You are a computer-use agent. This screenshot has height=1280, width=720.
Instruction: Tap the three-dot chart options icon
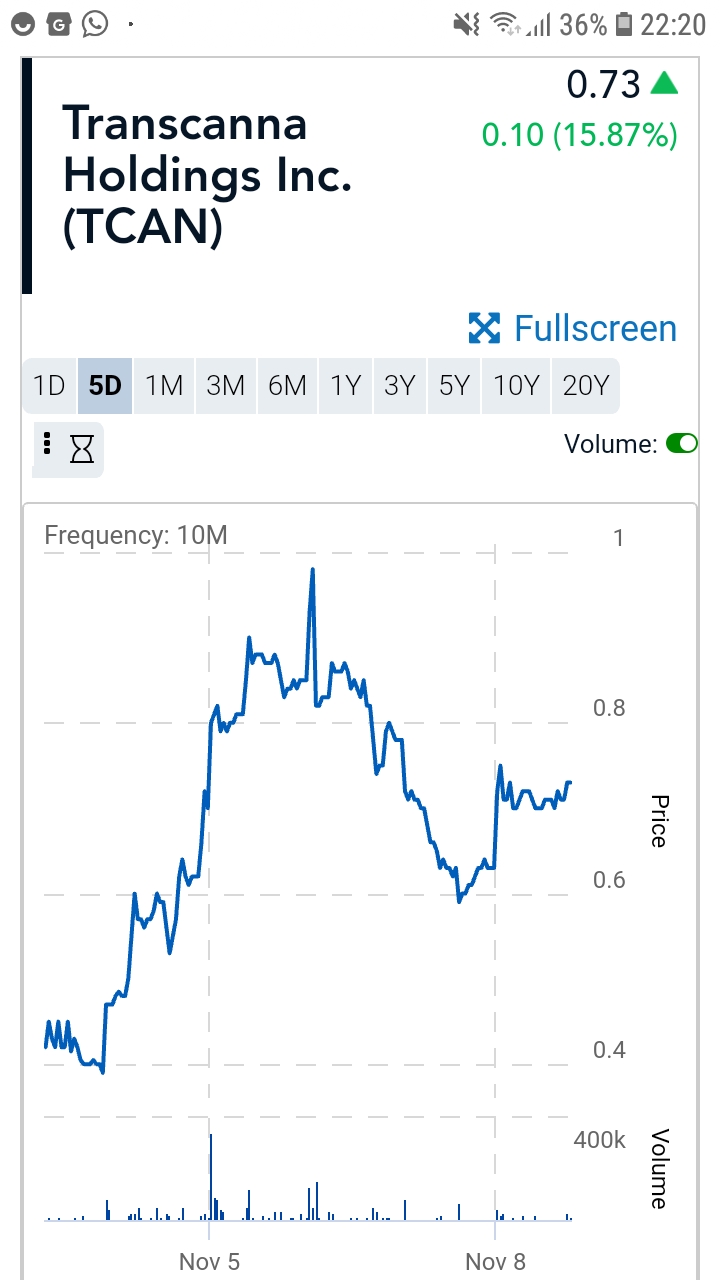47,443
